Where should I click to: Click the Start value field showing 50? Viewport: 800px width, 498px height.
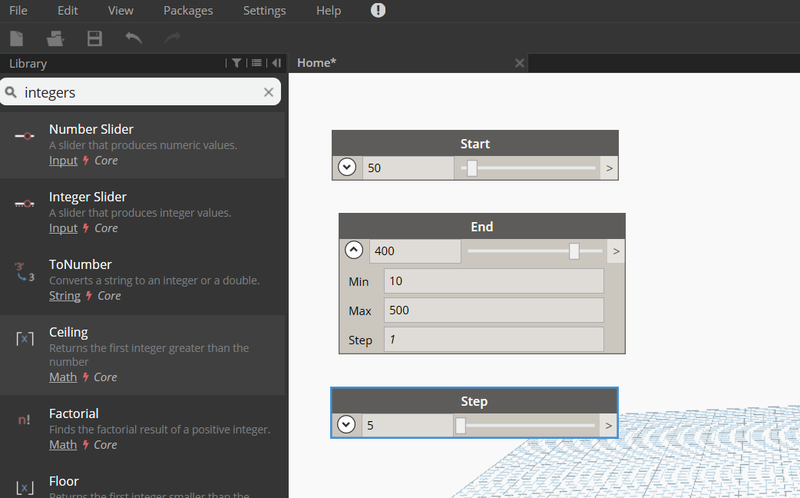408,168
